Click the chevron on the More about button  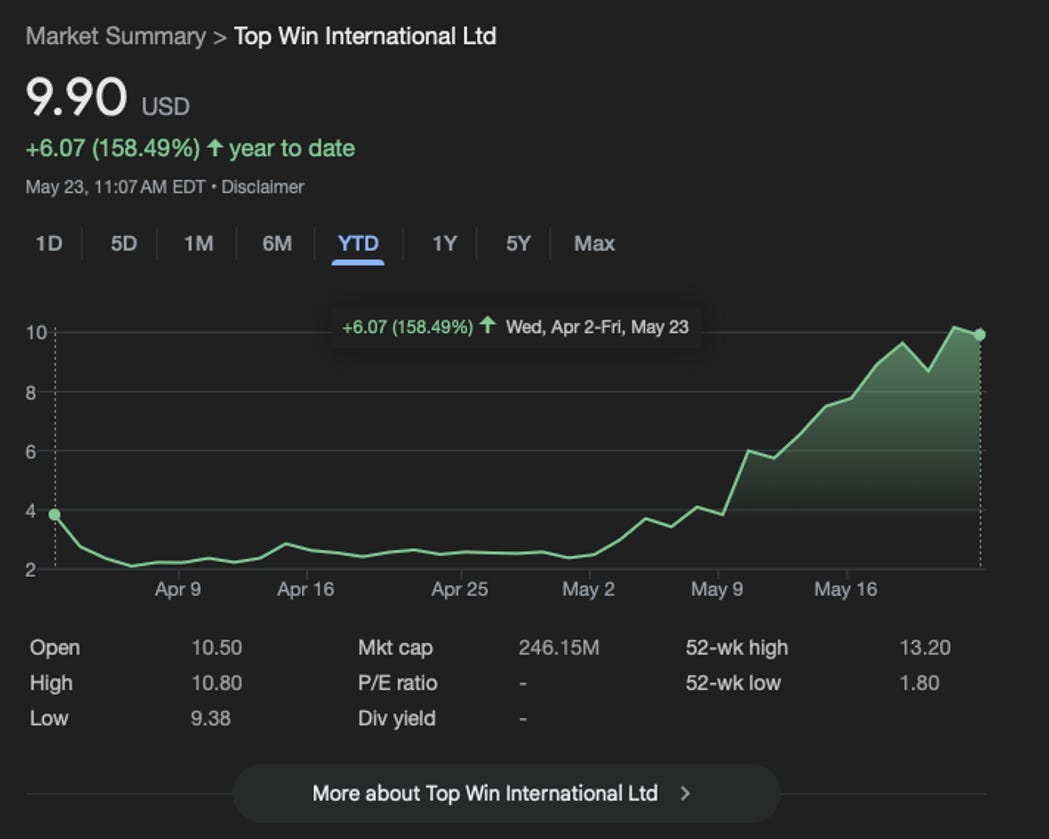[x=685, y=793]
